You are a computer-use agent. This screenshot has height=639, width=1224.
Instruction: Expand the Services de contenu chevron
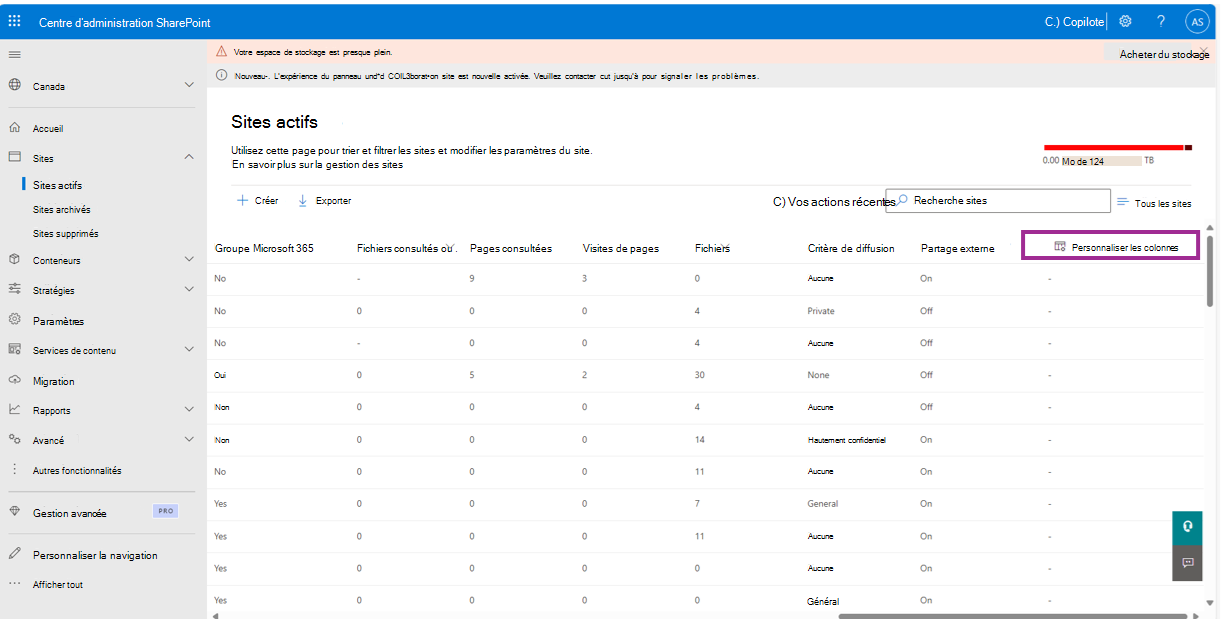(x=190, y=350)
